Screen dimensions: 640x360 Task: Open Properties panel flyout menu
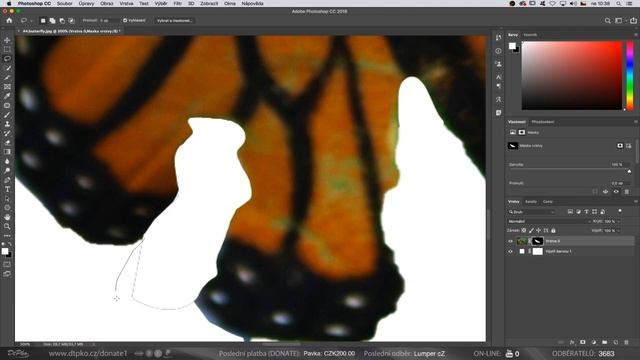[x=636, y=122]
